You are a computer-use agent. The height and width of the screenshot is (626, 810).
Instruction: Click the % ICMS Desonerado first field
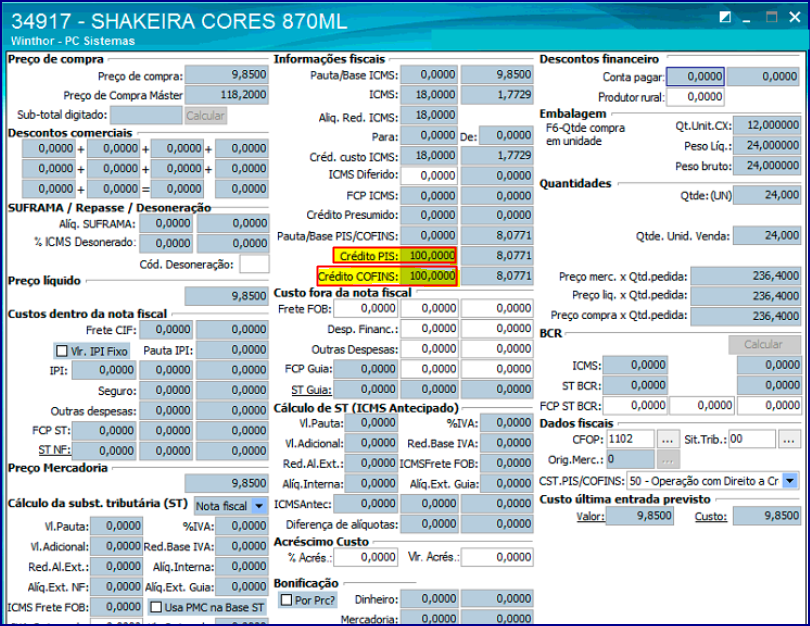tap(167, 243)
